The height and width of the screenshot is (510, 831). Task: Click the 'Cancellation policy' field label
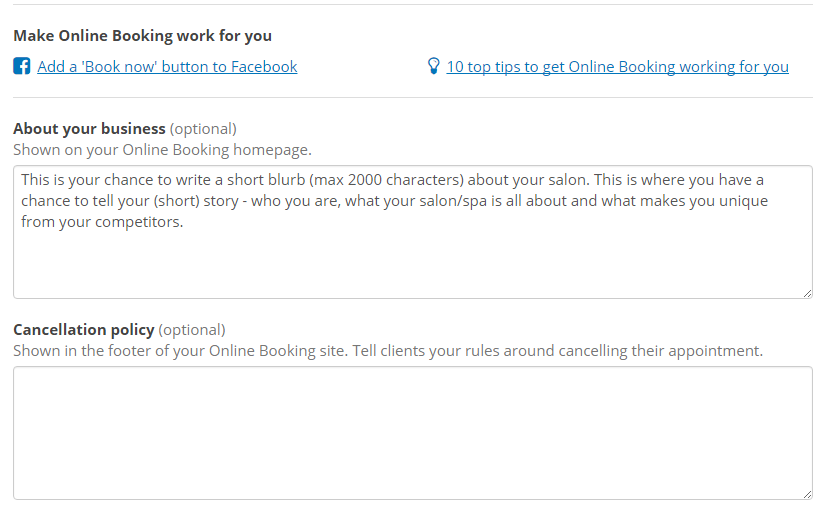pyautogui.click(x=84, y=330)
